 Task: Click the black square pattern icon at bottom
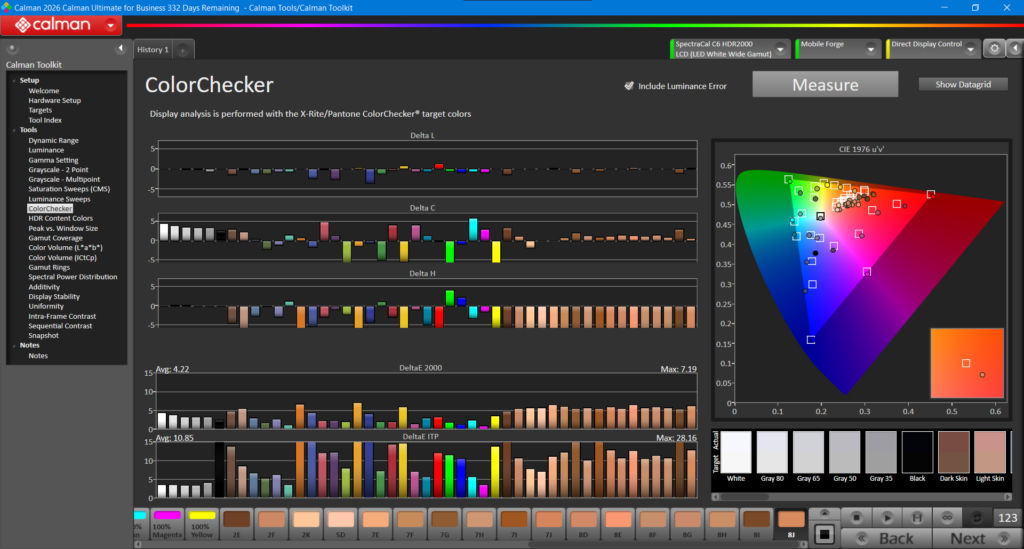(x=824, y=535)
